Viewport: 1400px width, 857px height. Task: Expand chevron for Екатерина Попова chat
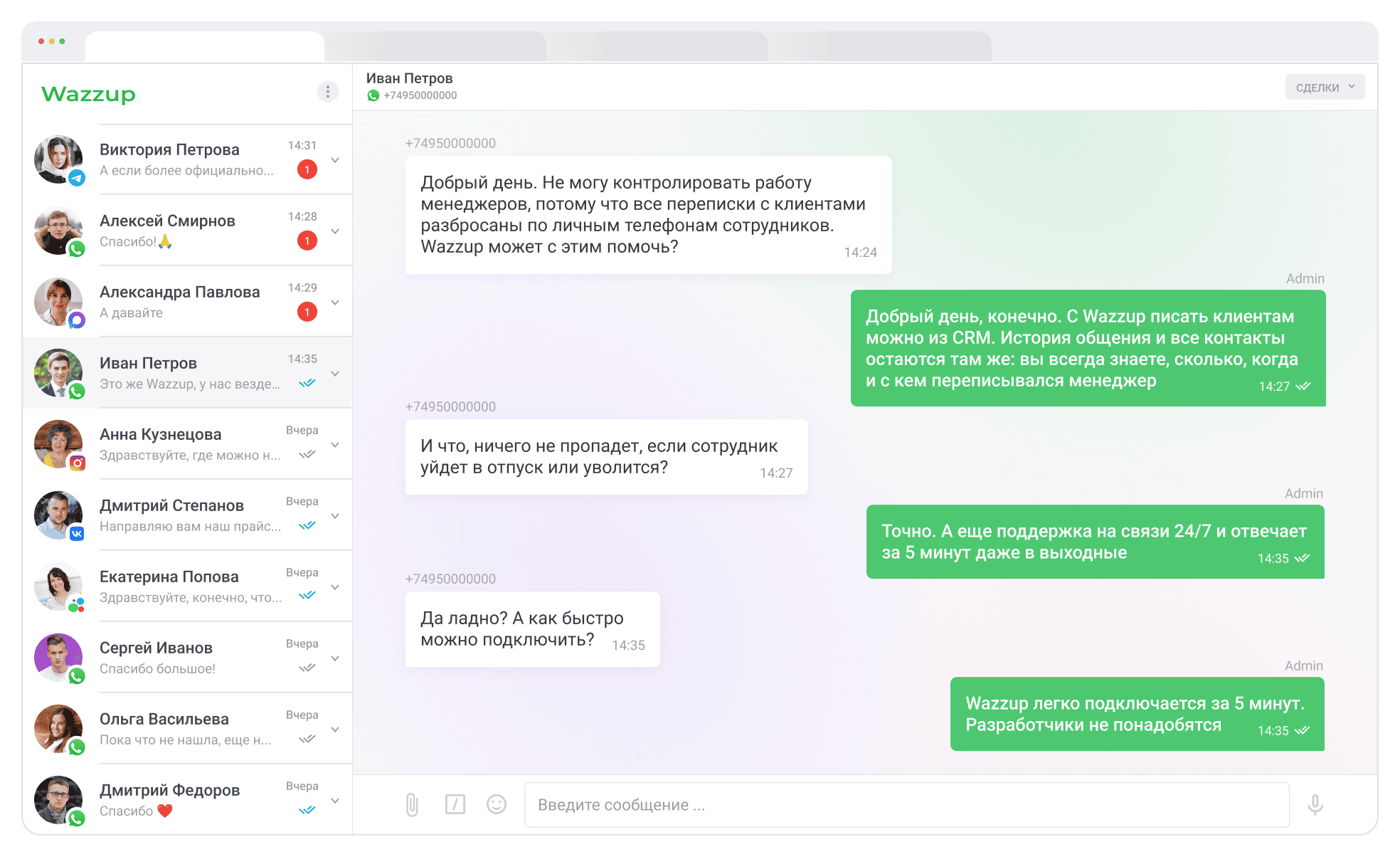(x=335, y=587)
